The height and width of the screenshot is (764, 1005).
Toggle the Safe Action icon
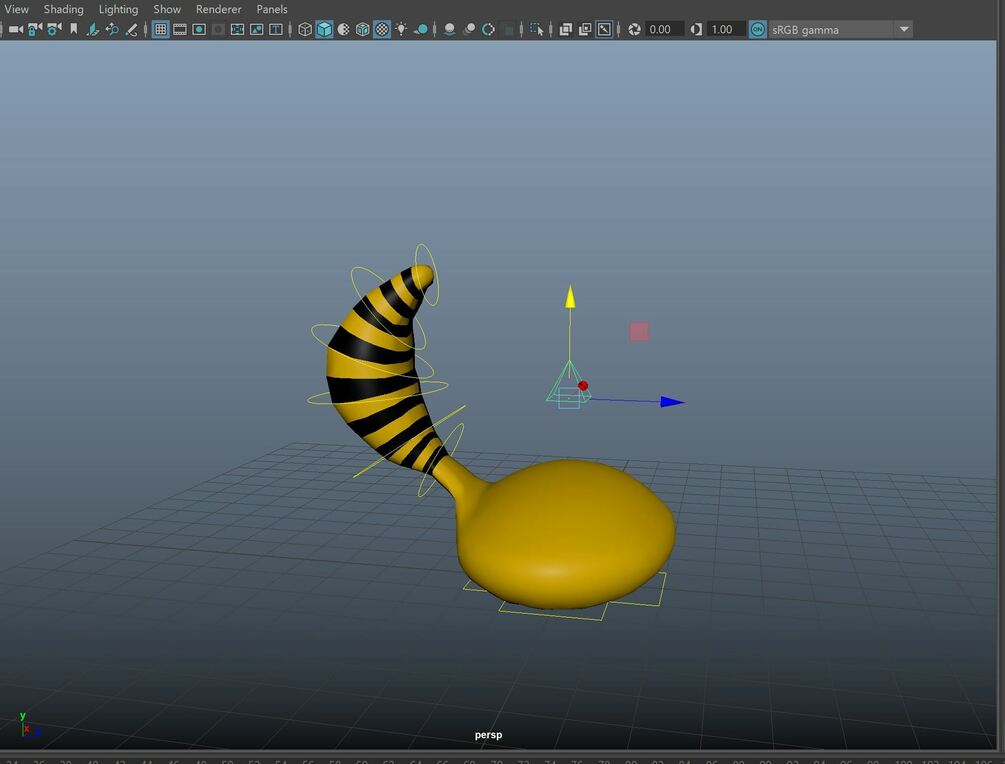pos(256,29)
